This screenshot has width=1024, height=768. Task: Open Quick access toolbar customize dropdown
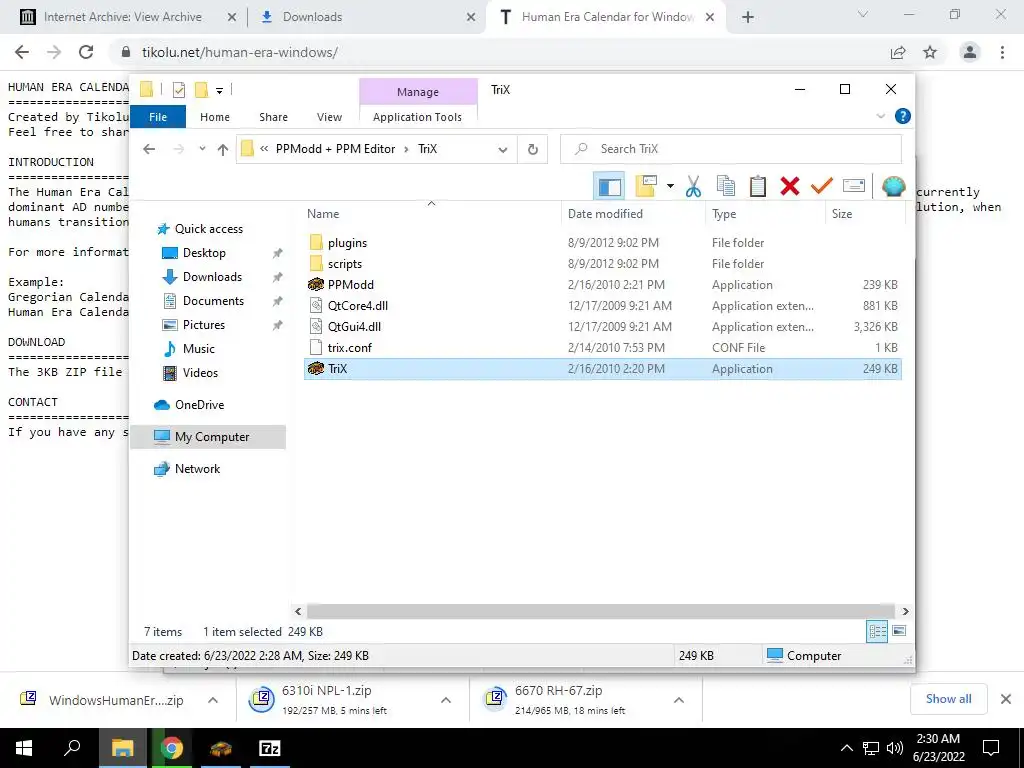(219, 90)
